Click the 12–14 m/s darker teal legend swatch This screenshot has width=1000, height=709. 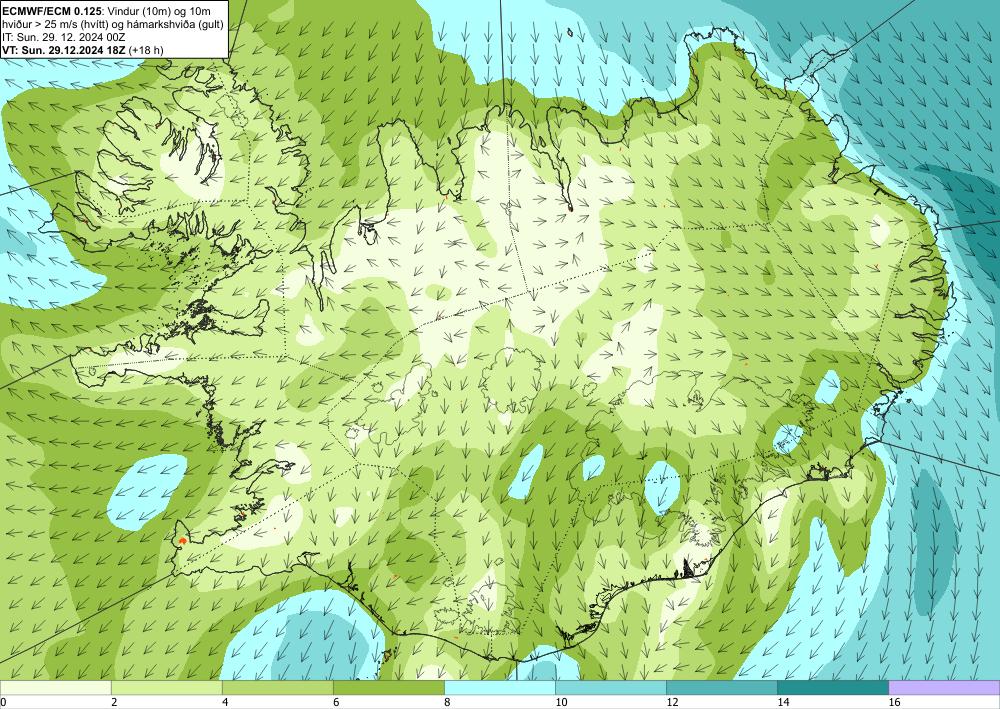coord(722,688)
